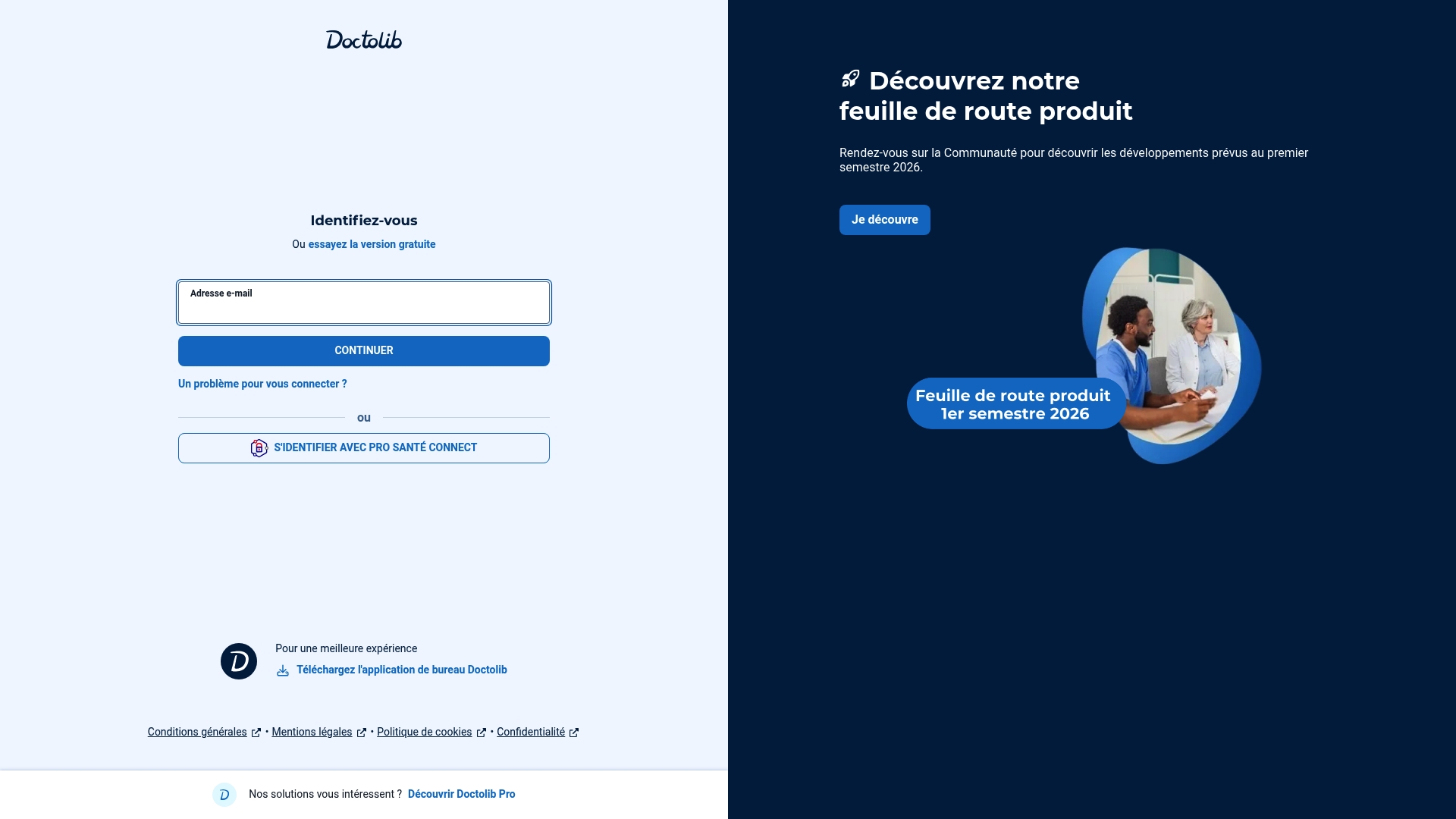Click the external-link icon beside Mentions légales
Image resolution: width=1456 pixels, height=819 pixels.
click(x=361, y=732)
